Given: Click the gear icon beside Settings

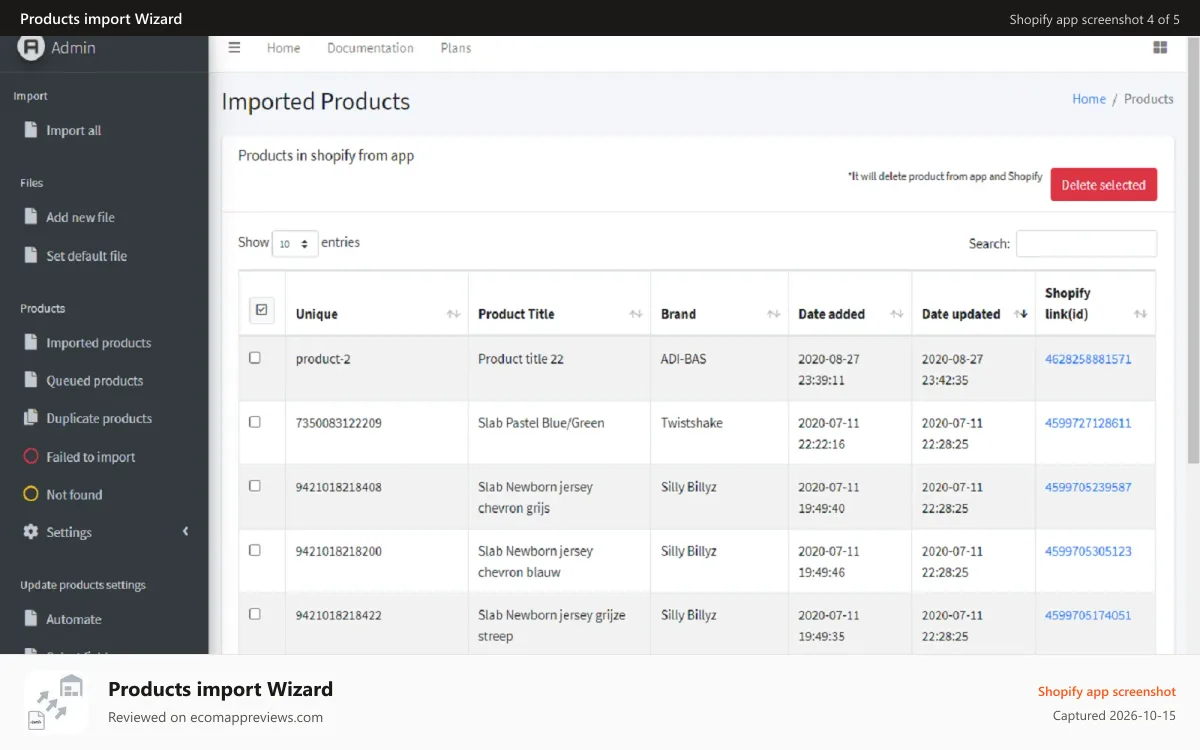Looking at the screenshot, I should click(x=31, y=532).
